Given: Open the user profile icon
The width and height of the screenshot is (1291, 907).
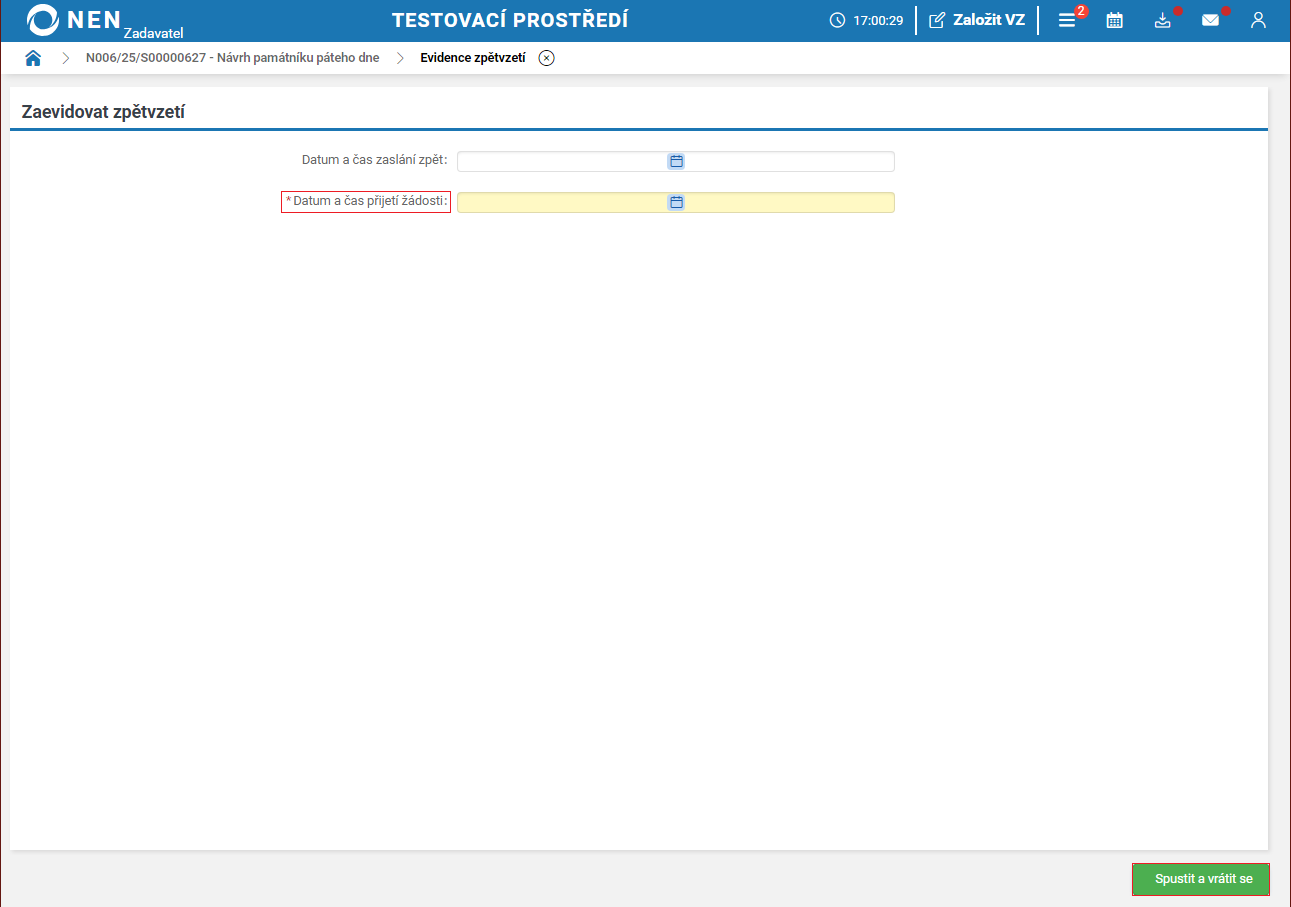Looking at the screenshot, I should (x=1258, y=20).
